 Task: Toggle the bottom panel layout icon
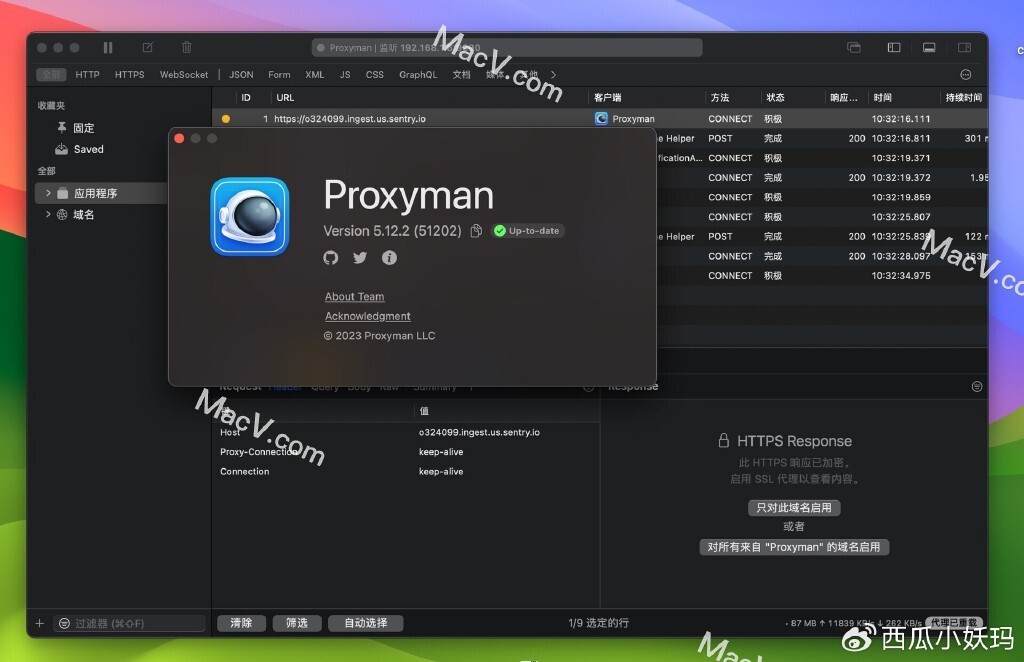929,48
